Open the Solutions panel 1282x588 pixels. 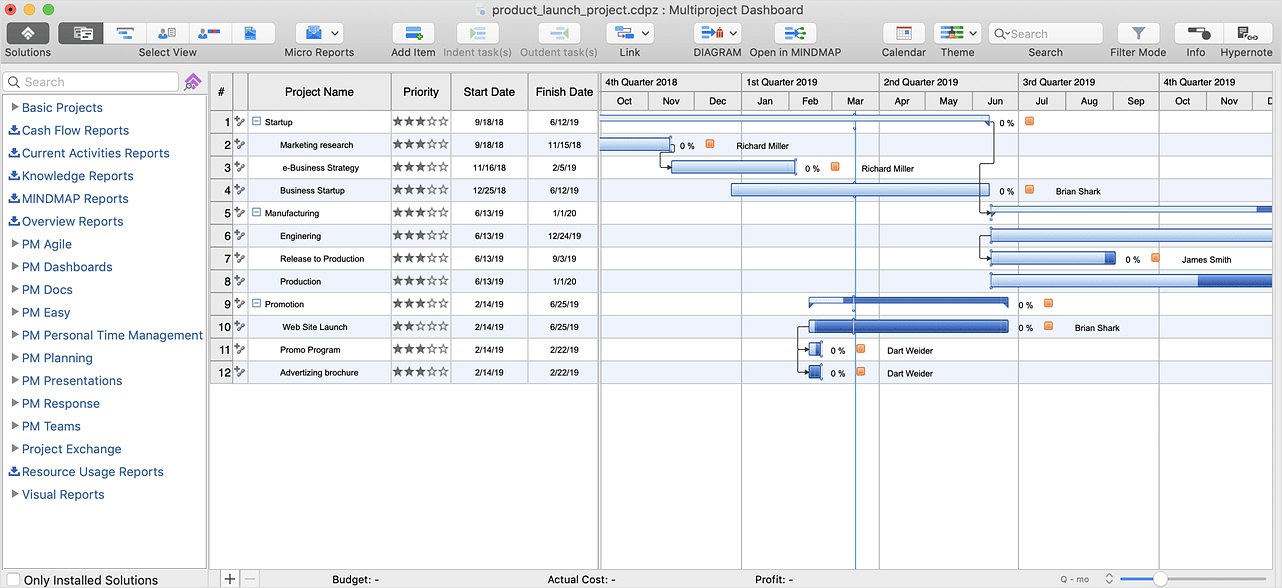27,33
